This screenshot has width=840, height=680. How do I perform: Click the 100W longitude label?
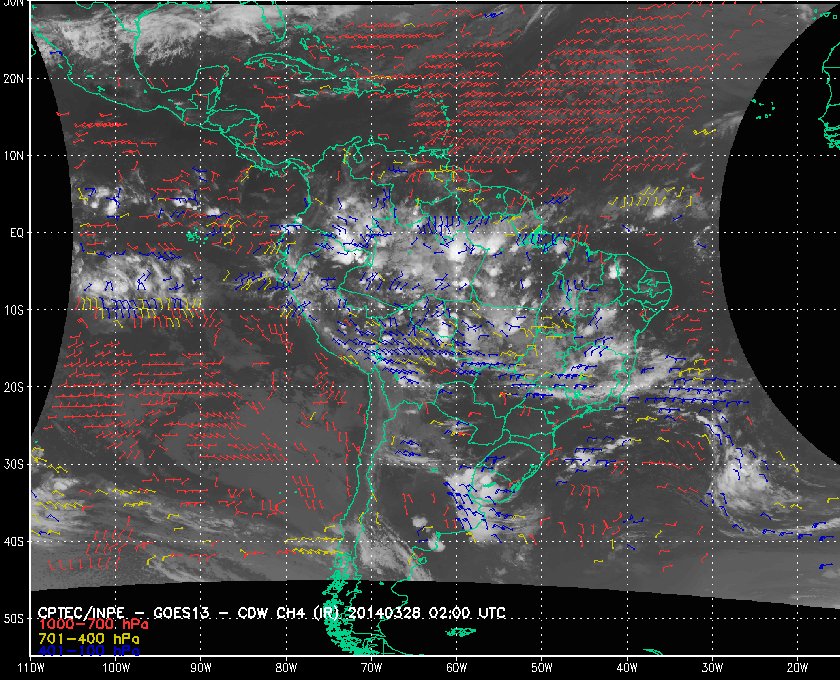(x=116, y=668)
